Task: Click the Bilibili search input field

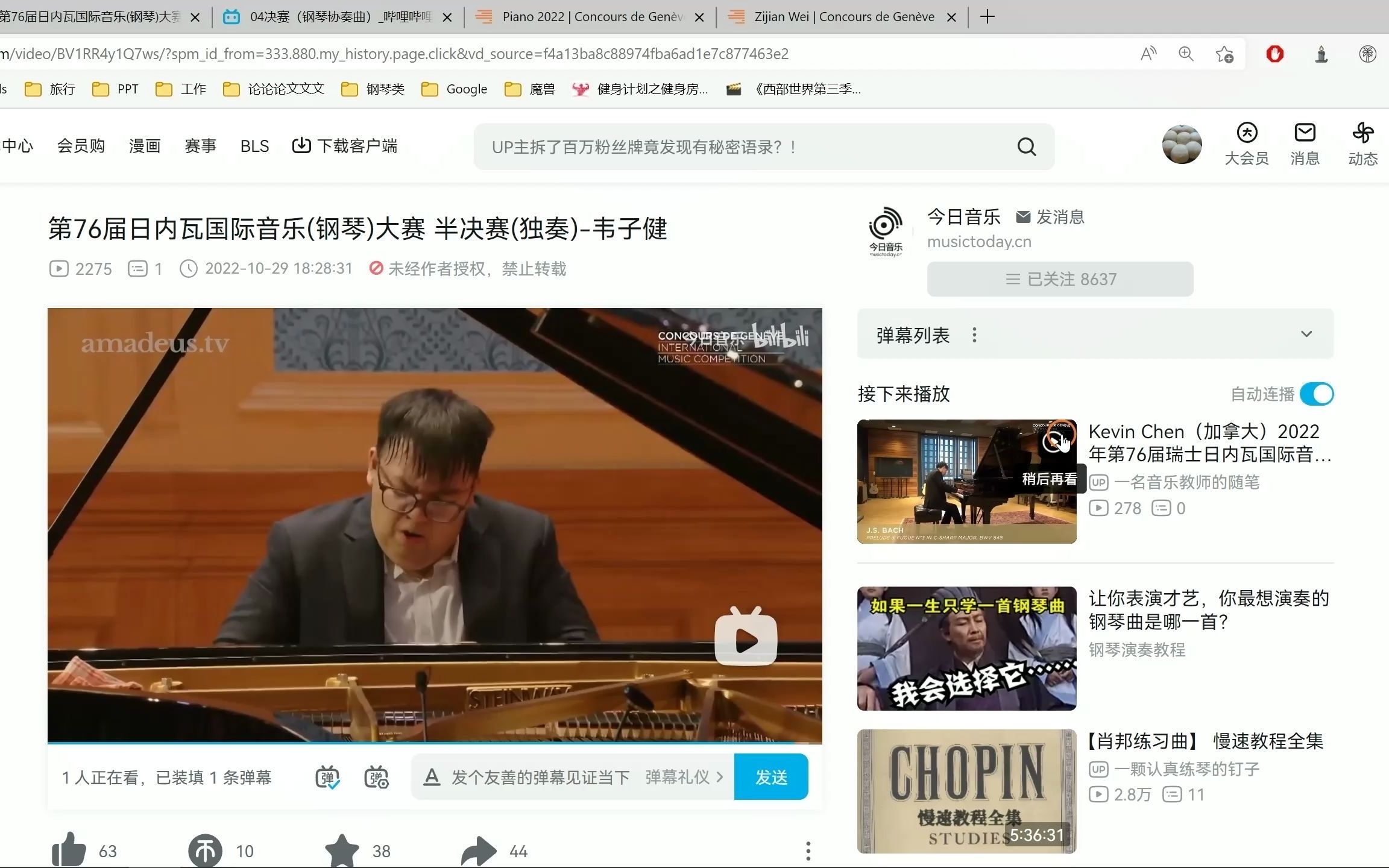Action: 748,146
